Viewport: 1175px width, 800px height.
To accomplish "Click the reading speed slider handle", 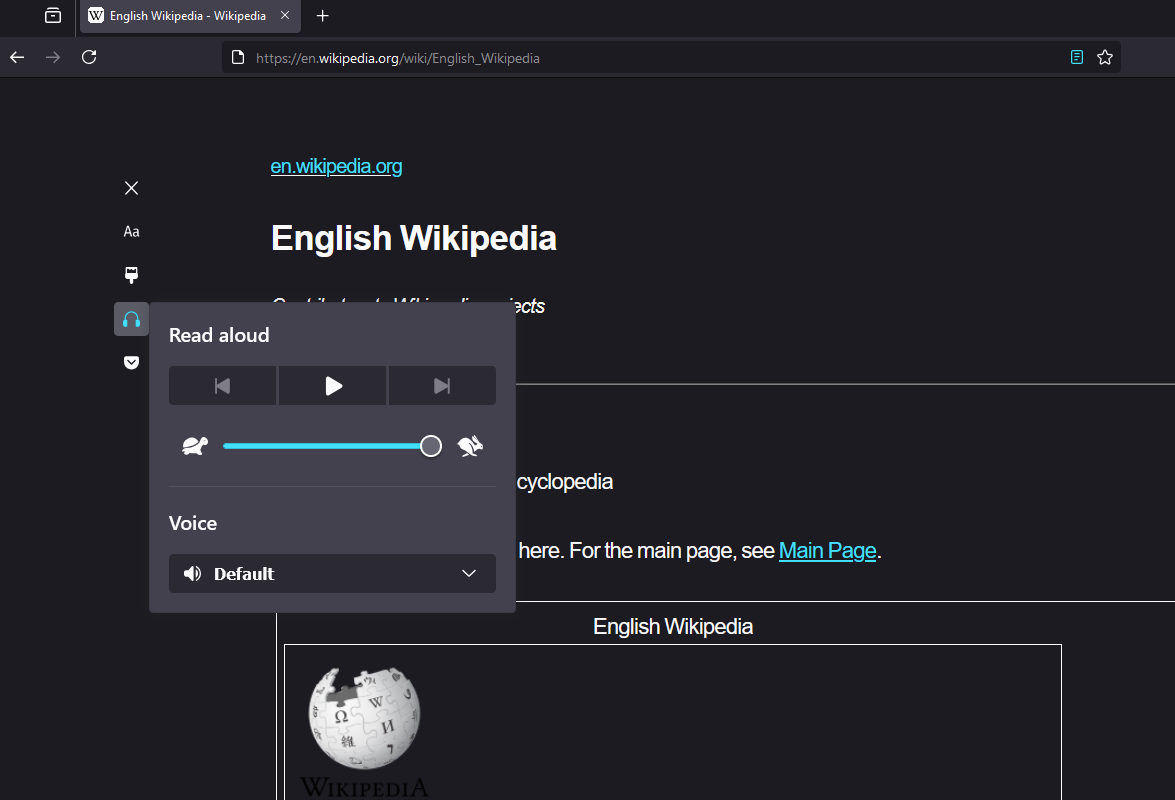I will (x=431, y=446).
